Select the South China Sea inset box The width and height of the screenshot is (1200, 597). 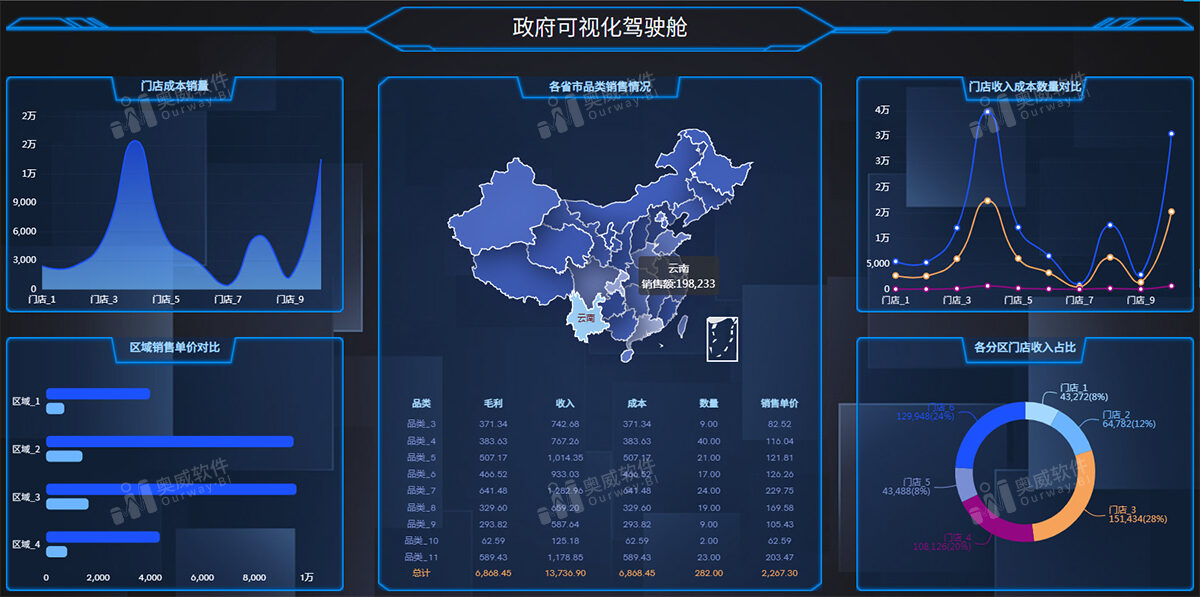tap(722, 338)
